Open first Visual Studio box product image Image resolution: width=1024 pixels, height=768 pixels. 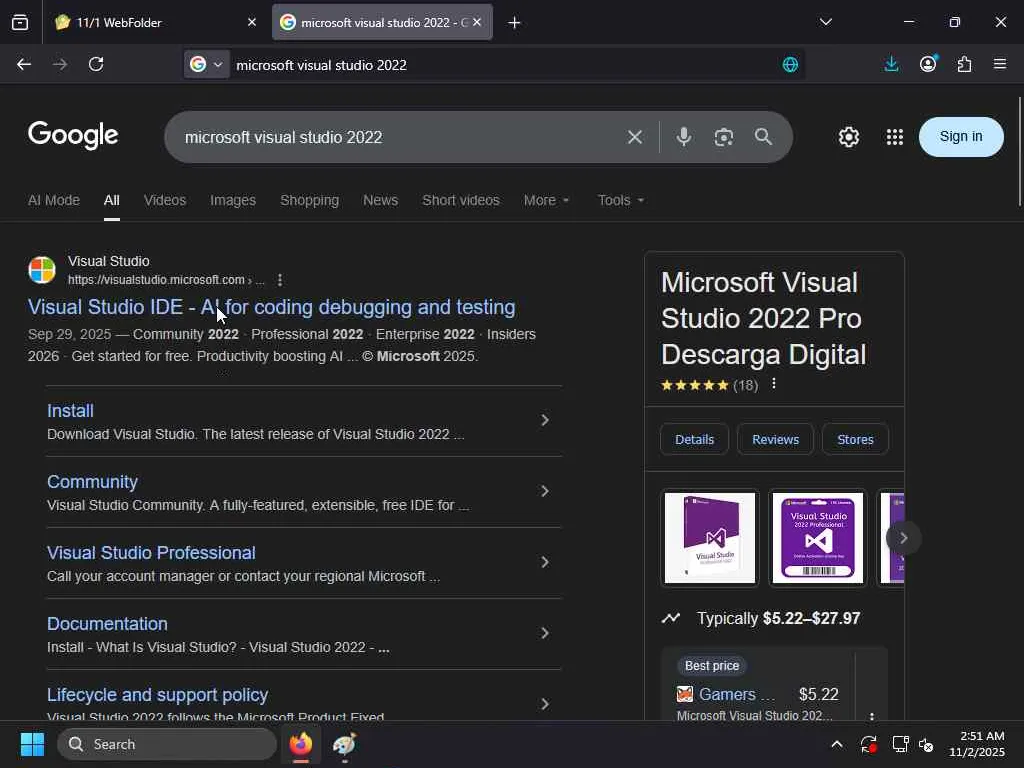pos(710,537)
